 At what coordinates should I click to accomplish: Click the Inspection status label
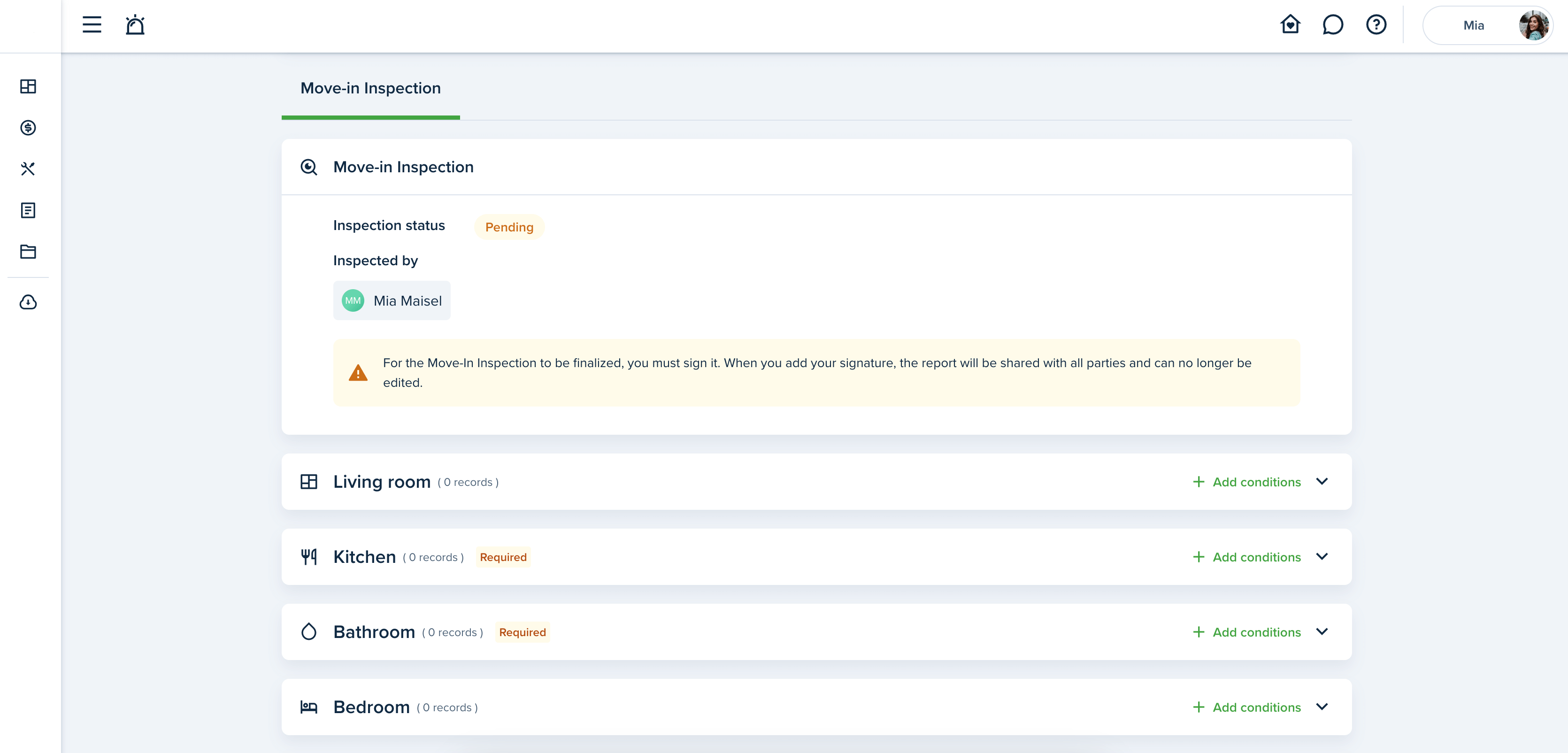tap(389, 226)
